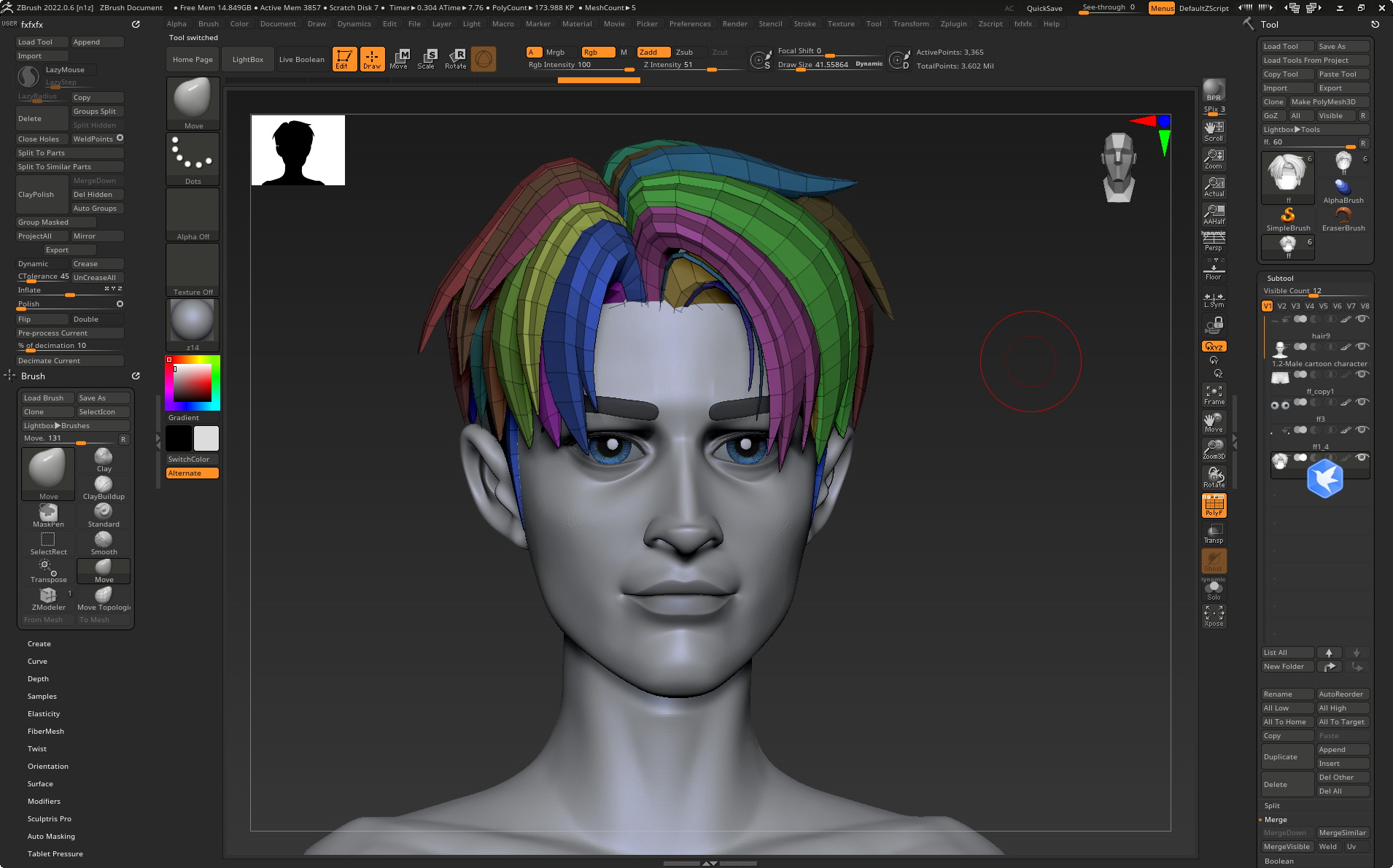Image resolution: width=1393 pixels, height=868 pixels.
Task: Select the Move gizmo tool in top shelf
Action: pyautogui.click(x=399, y=59)
